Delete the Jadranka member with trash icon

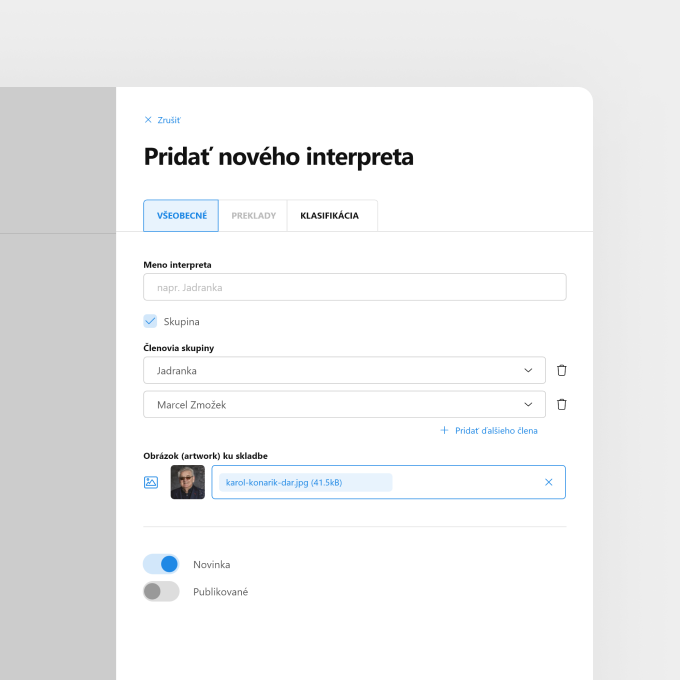pyautogui.click(x=562, y=370)
